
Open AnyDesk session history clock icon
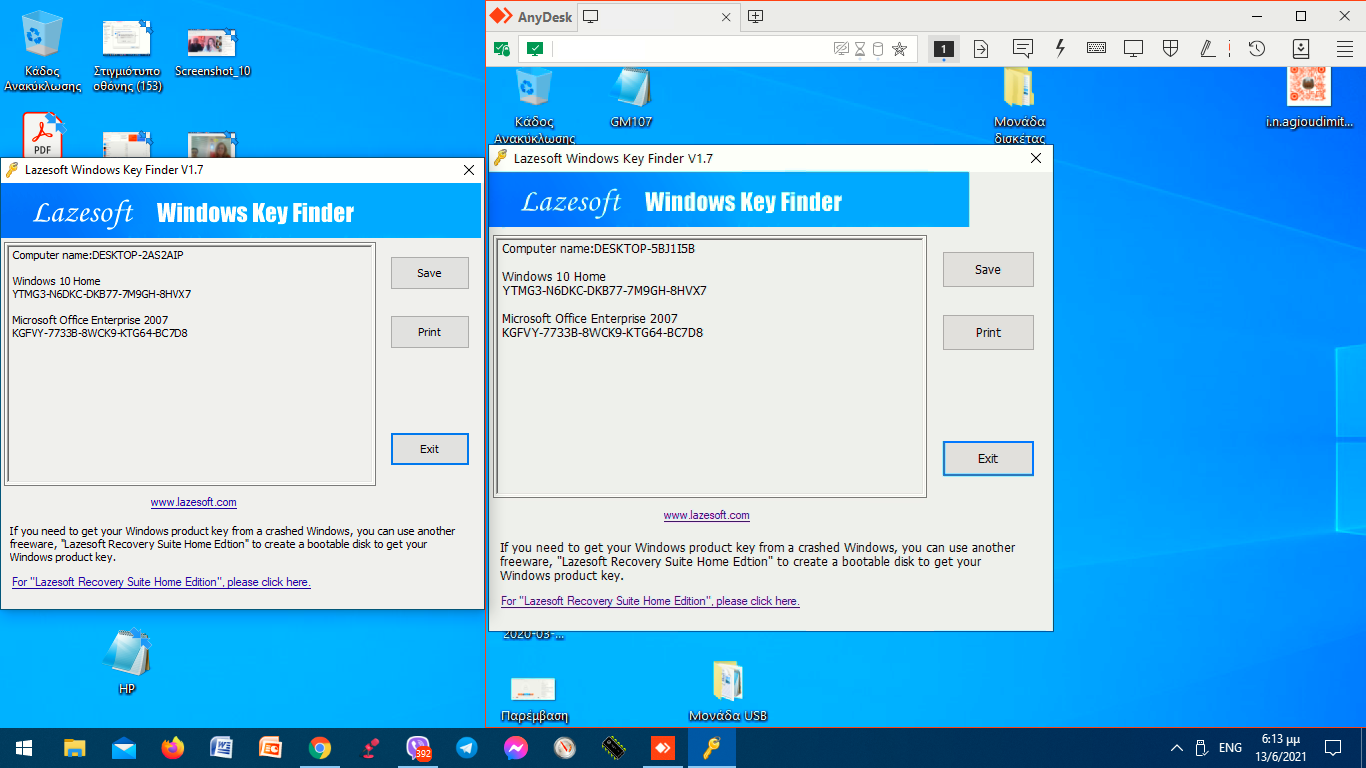click(1257, 48)
